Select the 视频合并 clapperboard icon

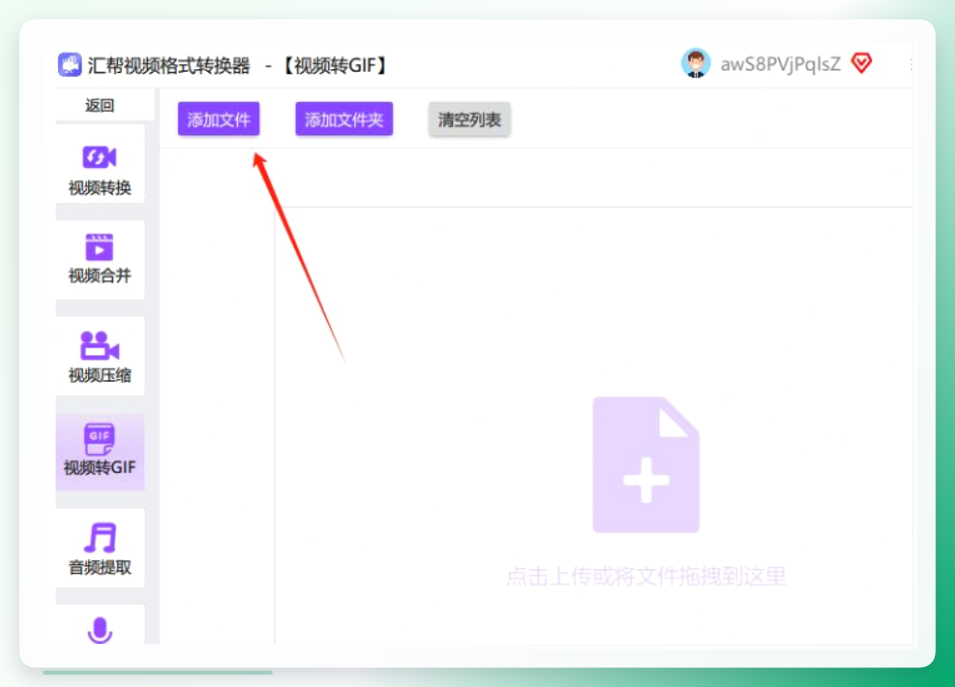coord(99,247)
